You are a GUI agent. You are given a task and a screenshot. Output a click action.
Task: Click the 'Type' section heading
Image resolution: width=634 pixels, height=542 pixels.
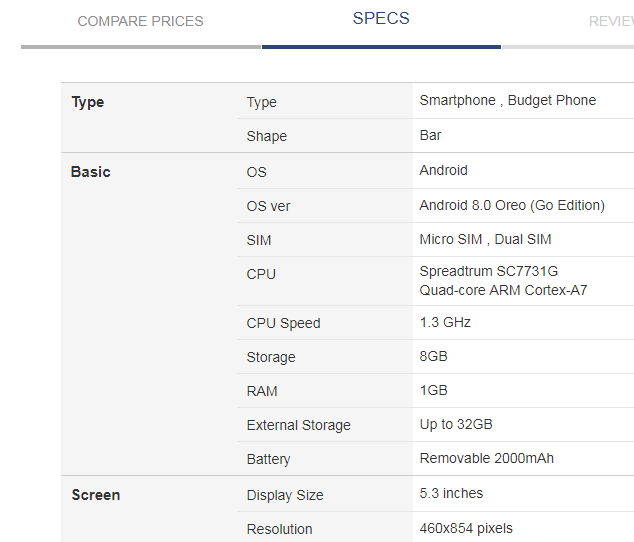[88, 102]
